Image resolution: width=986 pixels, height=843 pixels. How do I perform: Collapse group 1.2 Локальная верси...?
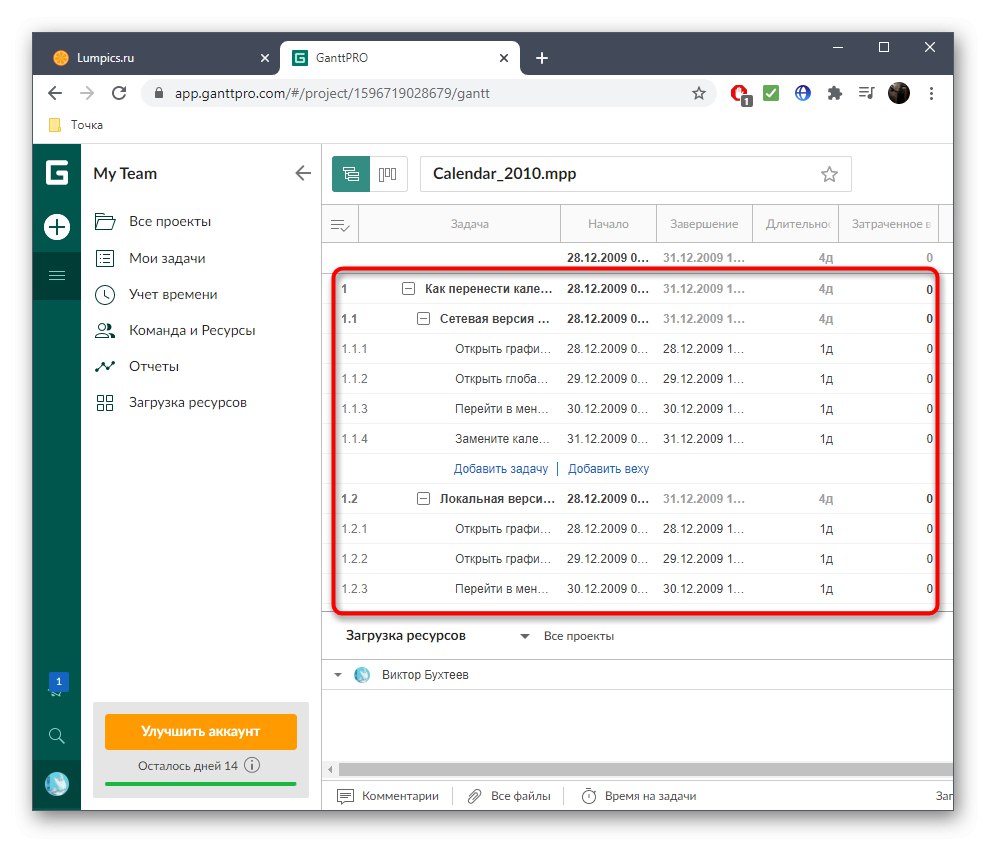click(x=423, y=499)
